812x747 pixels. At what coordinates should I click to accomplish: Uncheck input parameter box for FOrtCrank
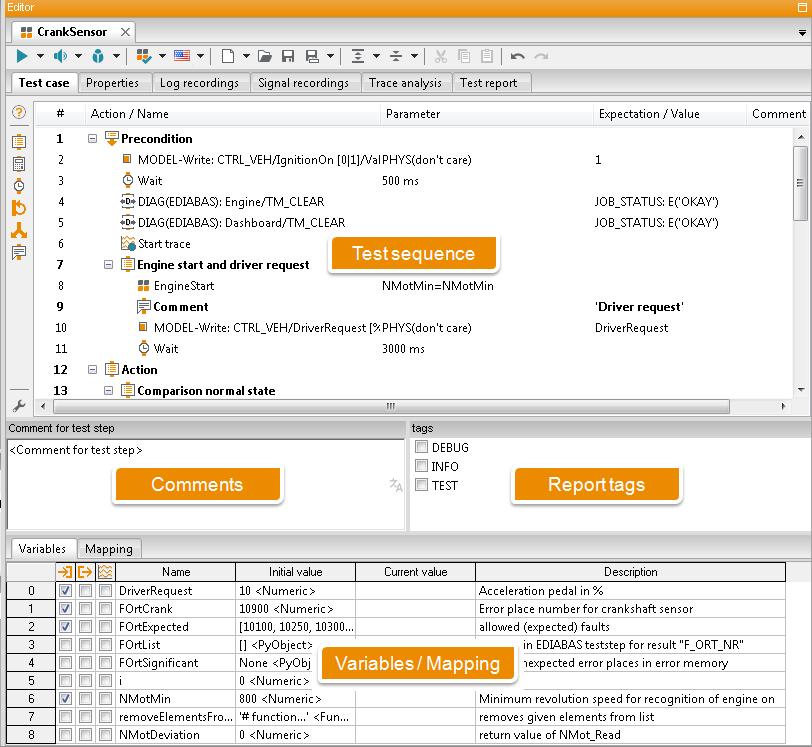[65, 609]
